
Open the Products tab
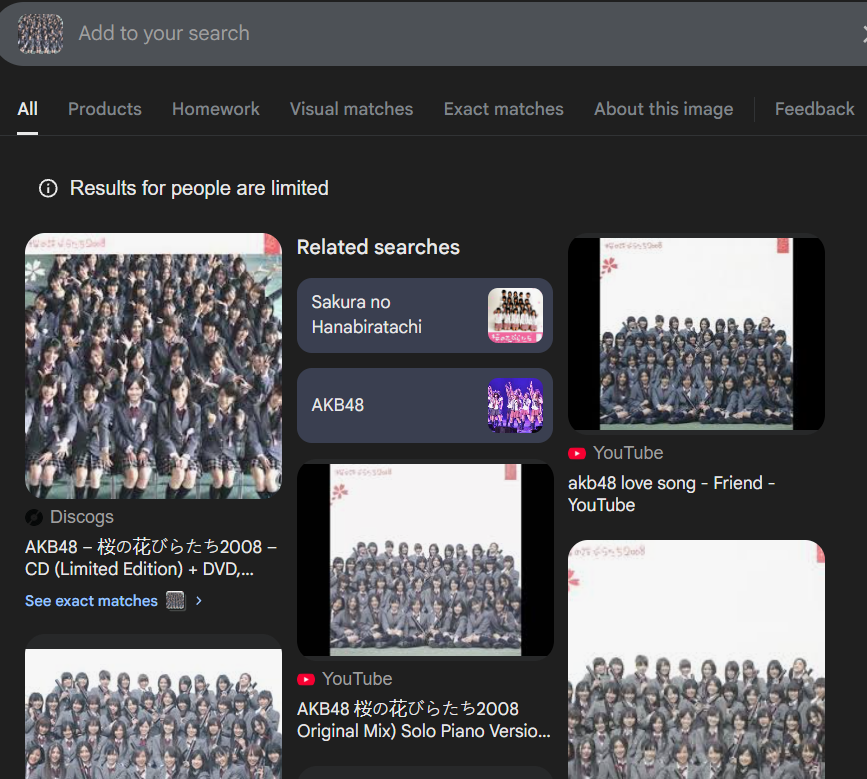(x=105, y=109)
